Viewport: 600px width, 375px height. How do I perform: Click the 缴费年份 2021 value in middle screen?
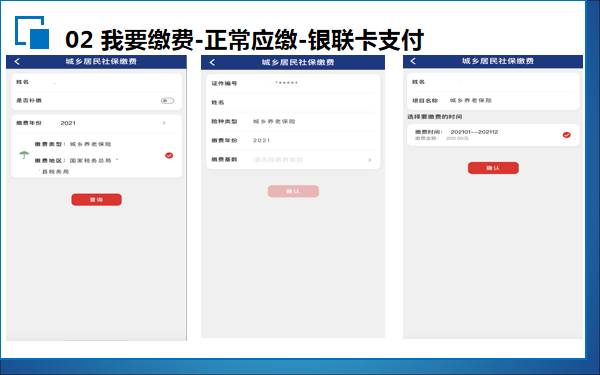tap(261, 140)
